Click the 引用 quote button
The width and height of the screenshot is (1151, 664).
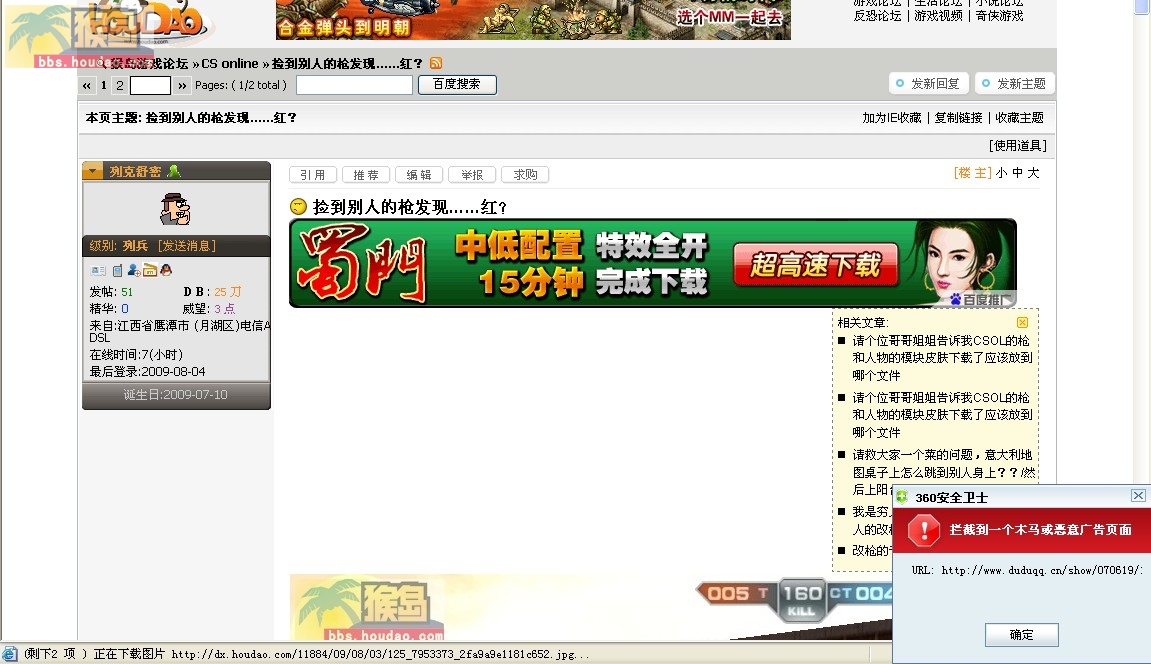pyautogui.click(x=313, y=175)
